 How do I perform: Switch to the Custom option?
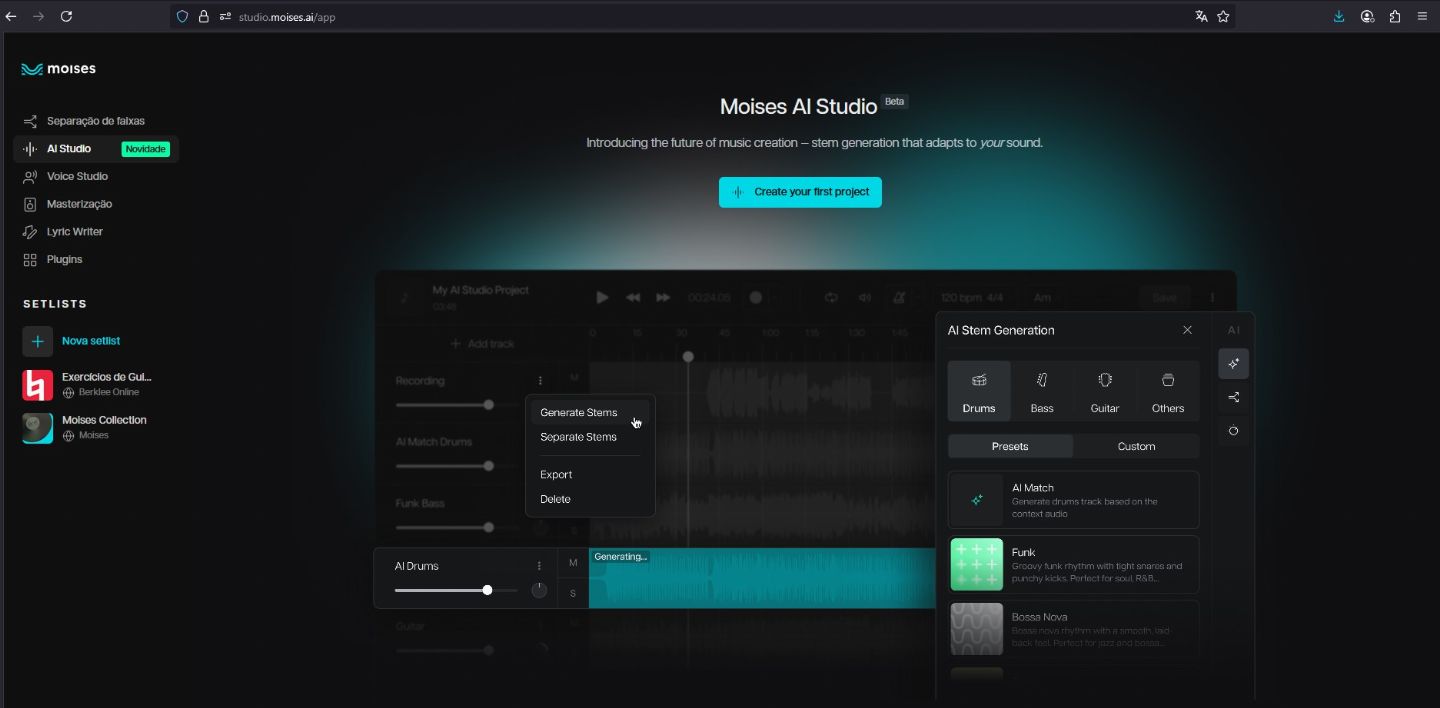[x=1136, y=446]
